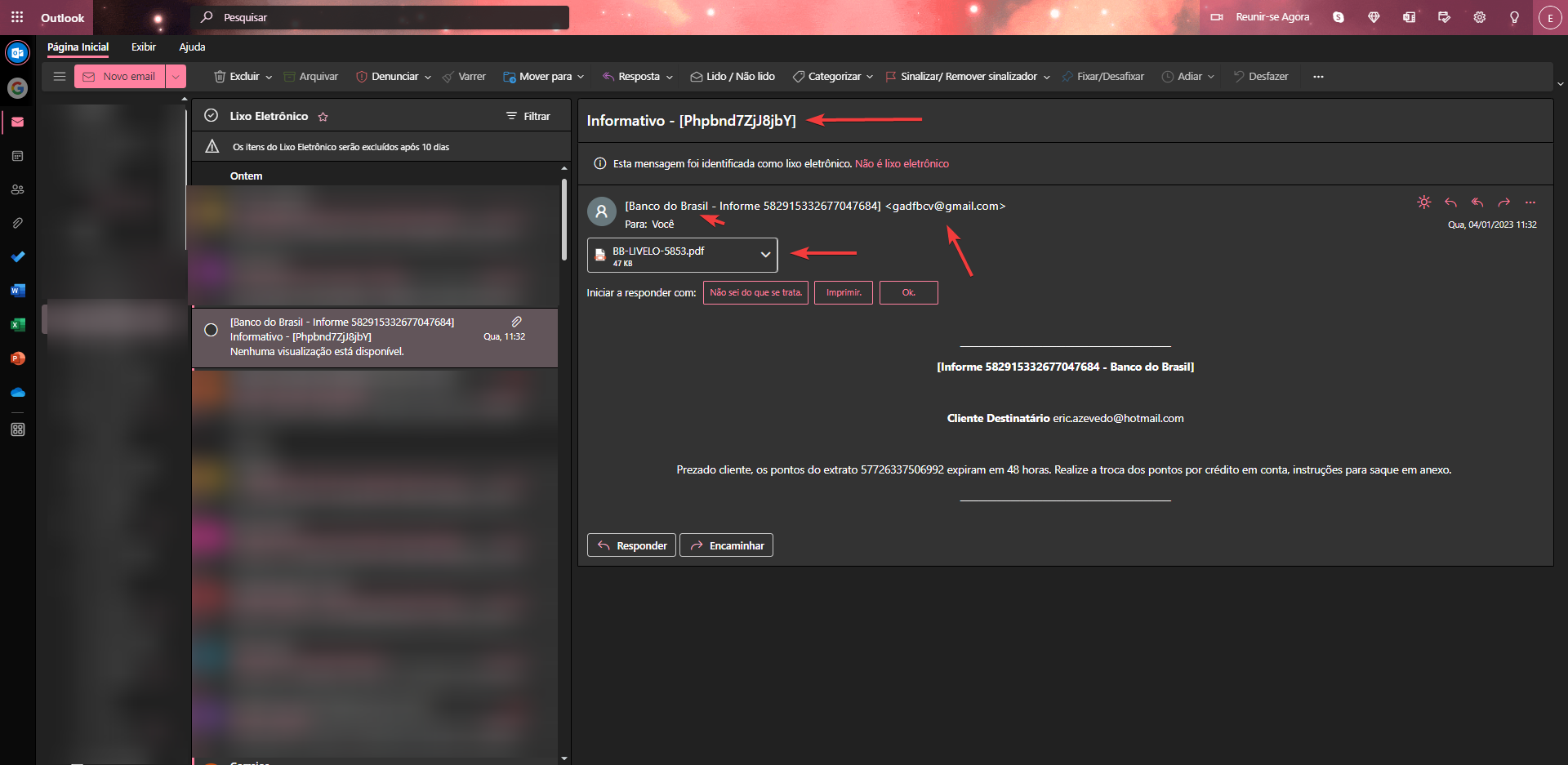Select all messages circle in Lixo Eletrônico
1568x765 pixels.
click(x=211, y=116)
